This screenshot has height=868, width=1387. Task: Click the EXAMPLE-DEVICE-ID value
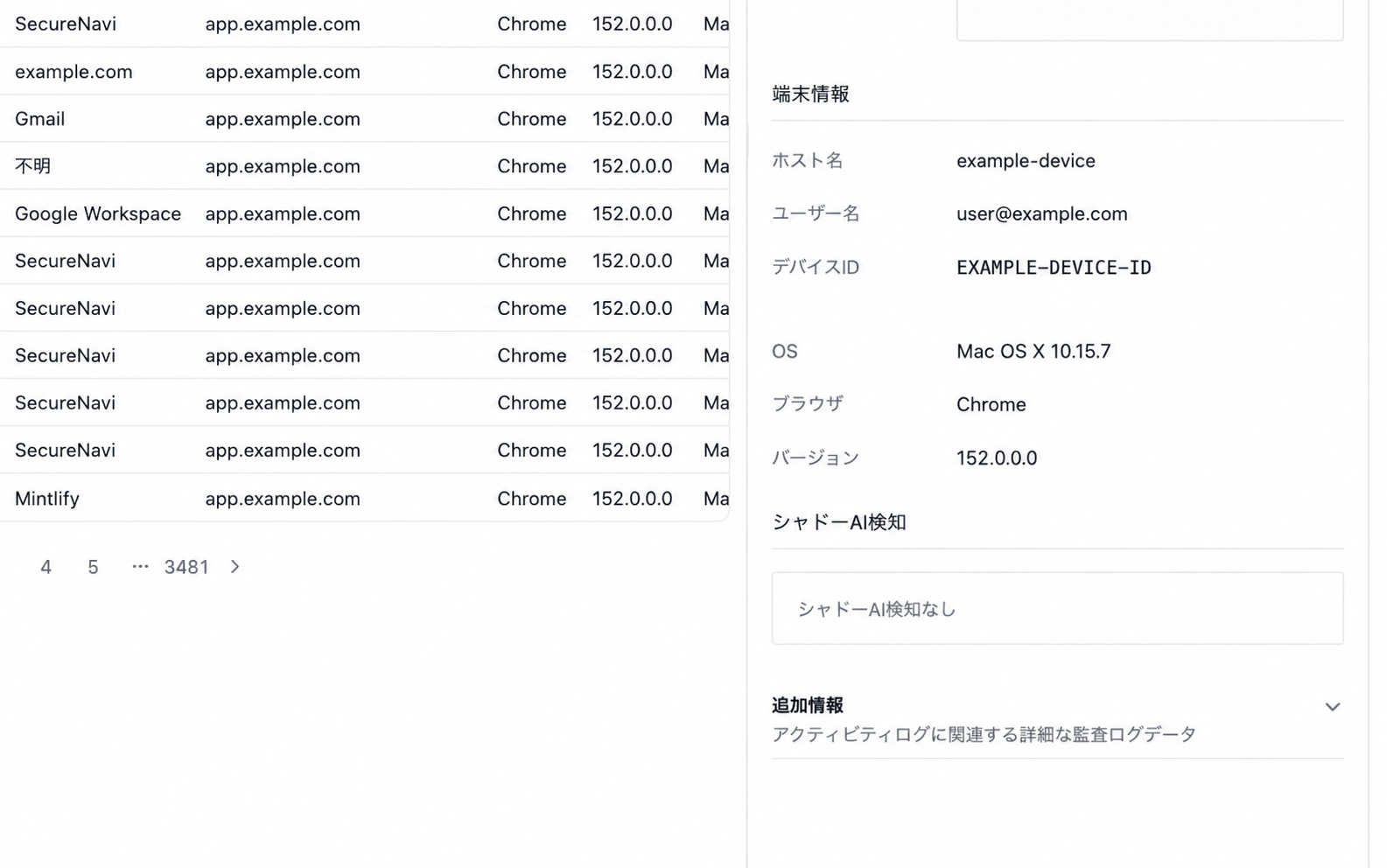click(x=1054, y=268)
